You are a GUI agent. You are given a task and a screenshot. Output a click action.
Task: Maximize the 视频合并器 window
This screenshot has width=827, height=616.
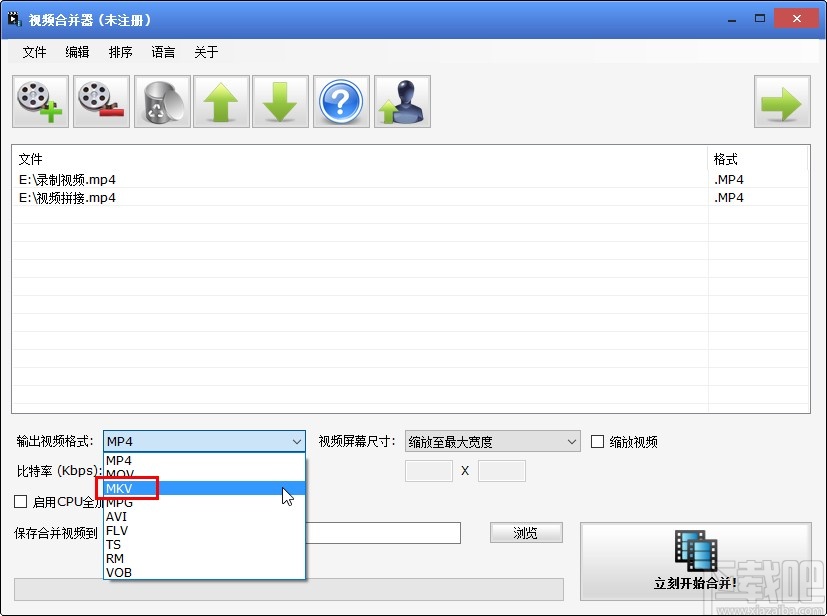(759, 19)
